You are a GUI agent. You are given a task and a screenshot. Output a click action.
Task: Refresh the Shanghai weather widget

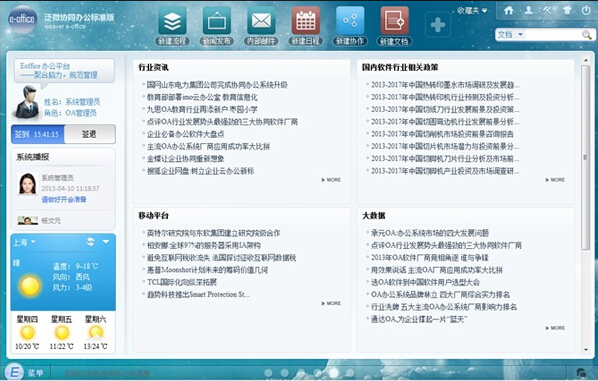pos(90,241)
